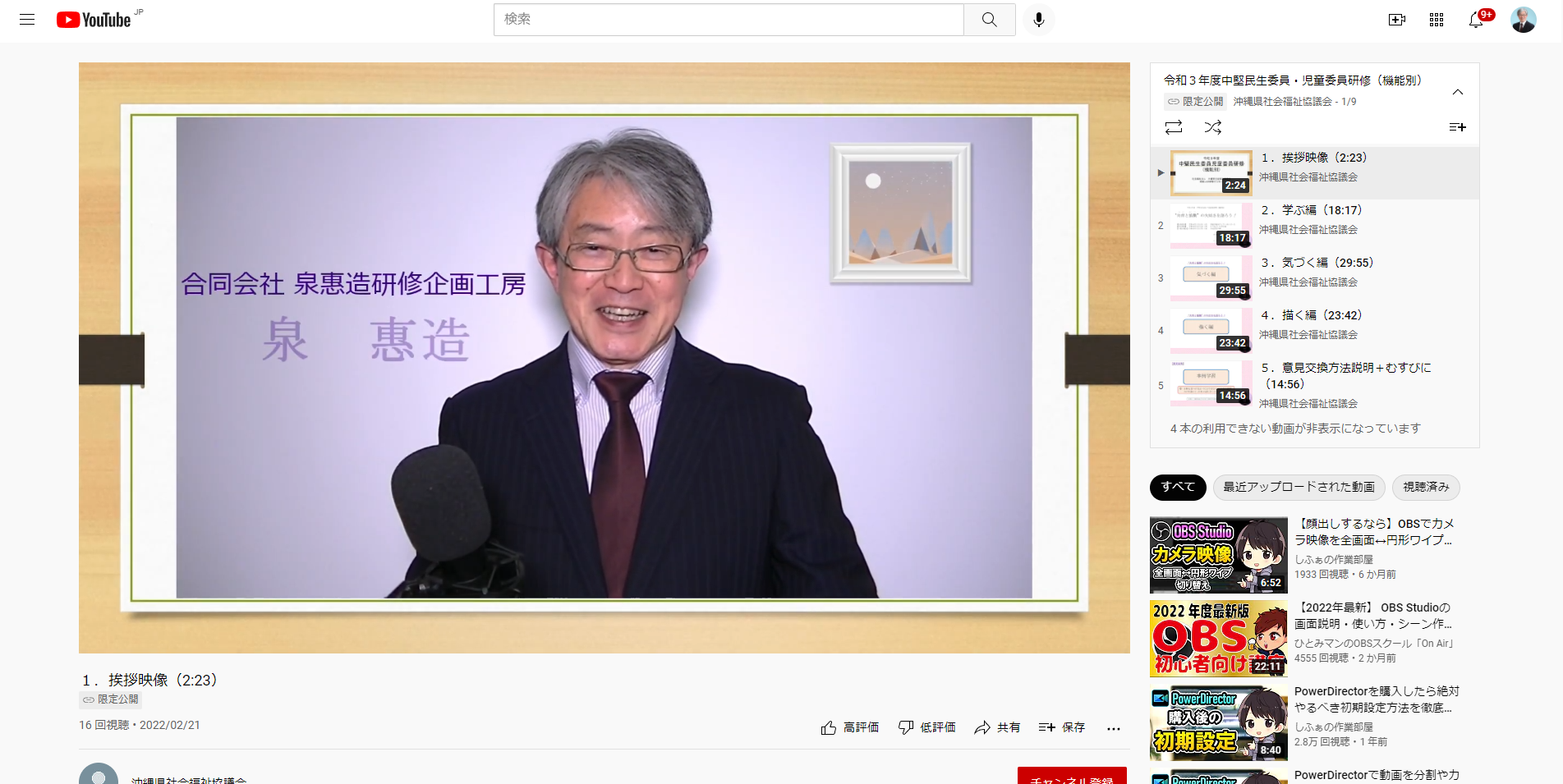Screen dimensions: 1563x784
Task: Open 5. 意見交換方法説明＋むすびに title
Action: [1346, 376]
